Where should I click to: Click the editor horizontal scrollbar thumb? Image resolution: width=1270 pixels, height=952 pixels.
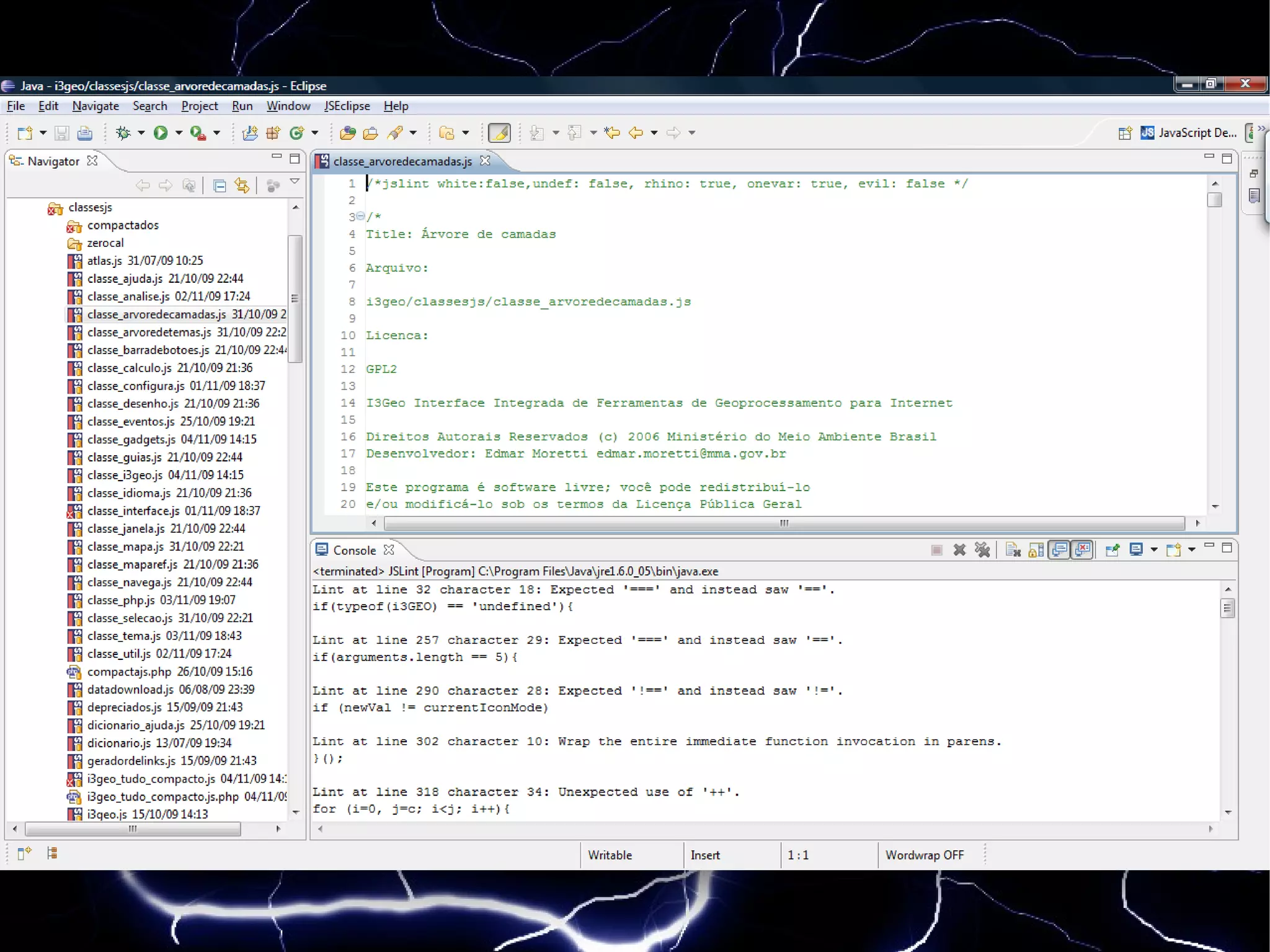tap(784, 523)
